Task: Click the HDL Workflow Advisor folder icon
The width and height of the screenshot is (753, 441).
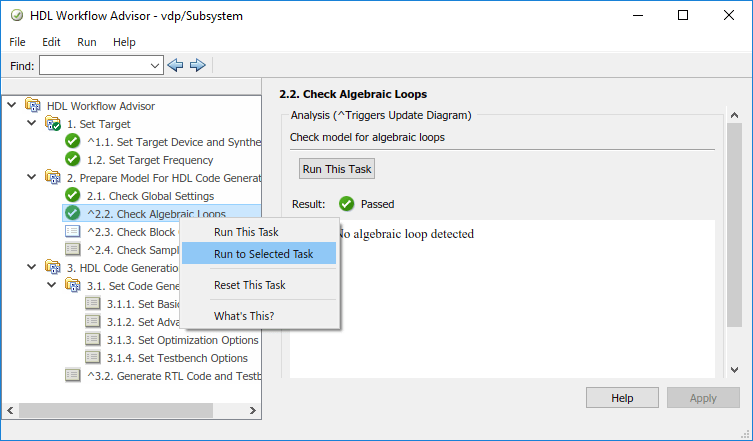Action: pos(33,106)
